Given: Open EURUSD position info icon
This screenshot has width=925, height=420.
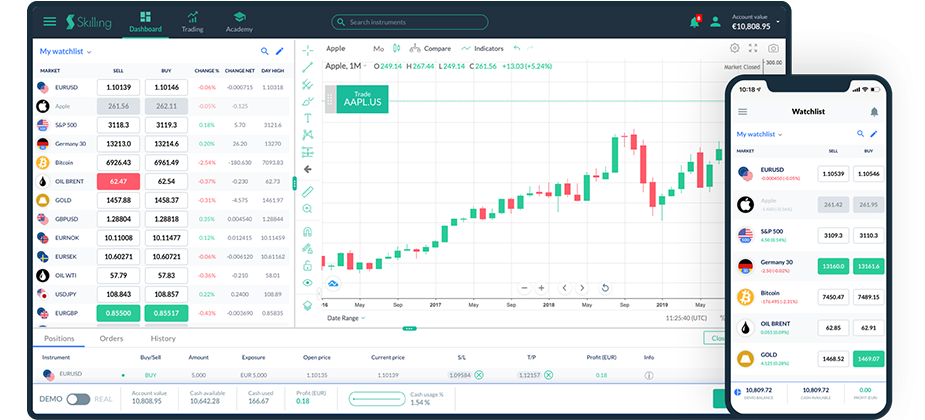Looking at the screenshot, I should [x=649, y=375].
